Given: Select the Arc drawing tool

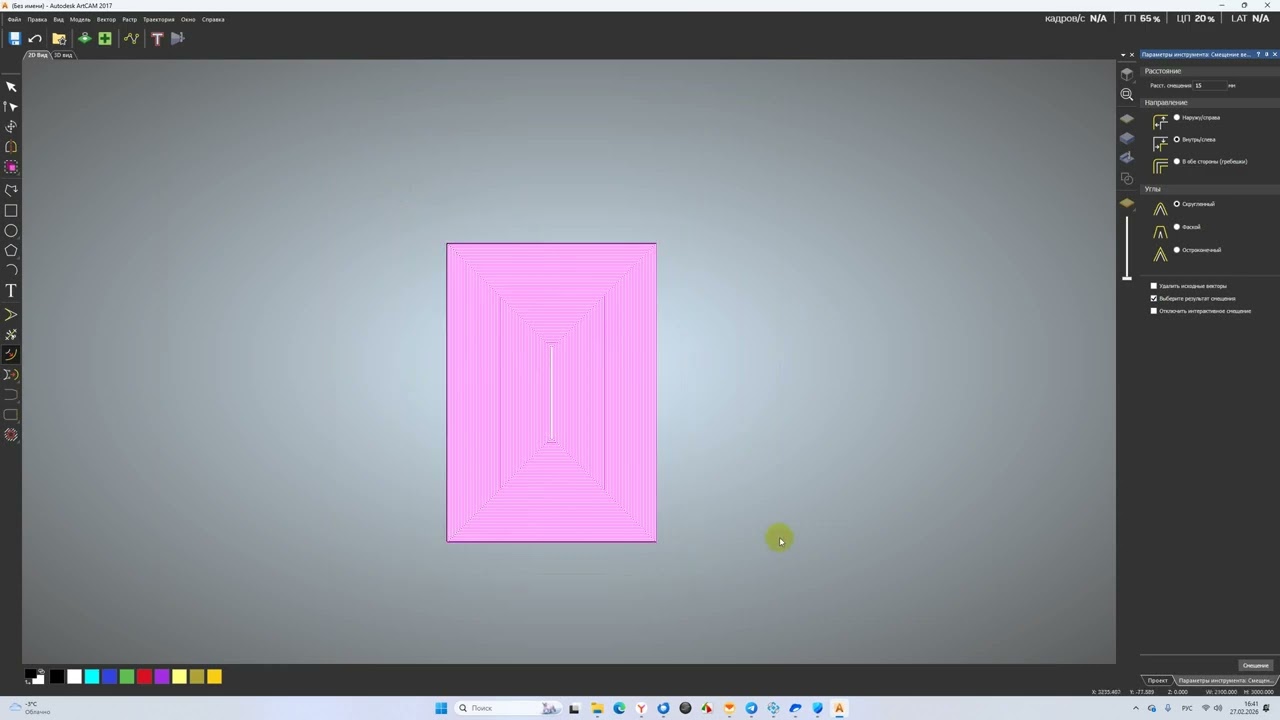Looking at the screenshot, I should click(x=11, y=269).
